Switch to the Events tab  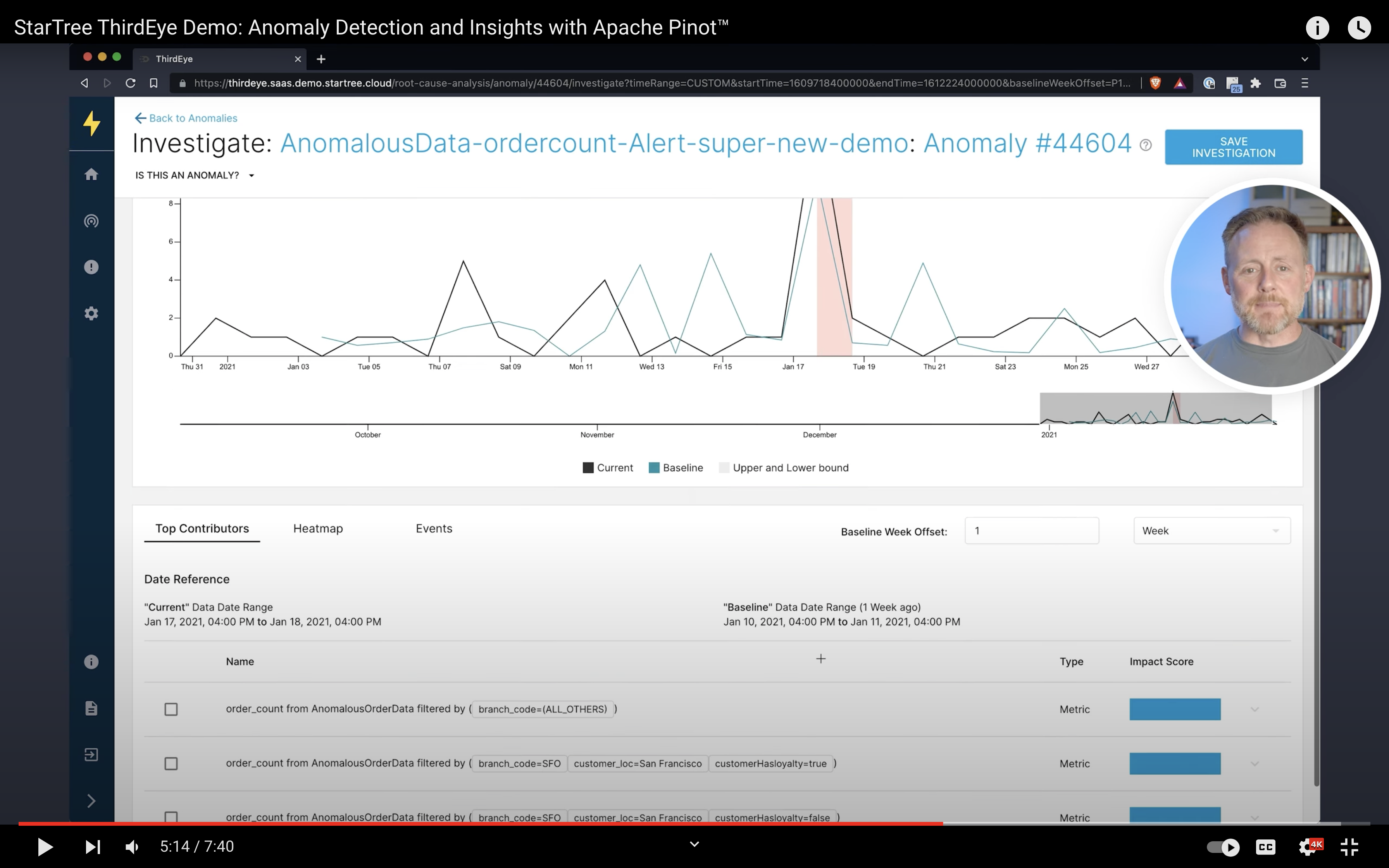pyautogui.click(x=434, y=529)
